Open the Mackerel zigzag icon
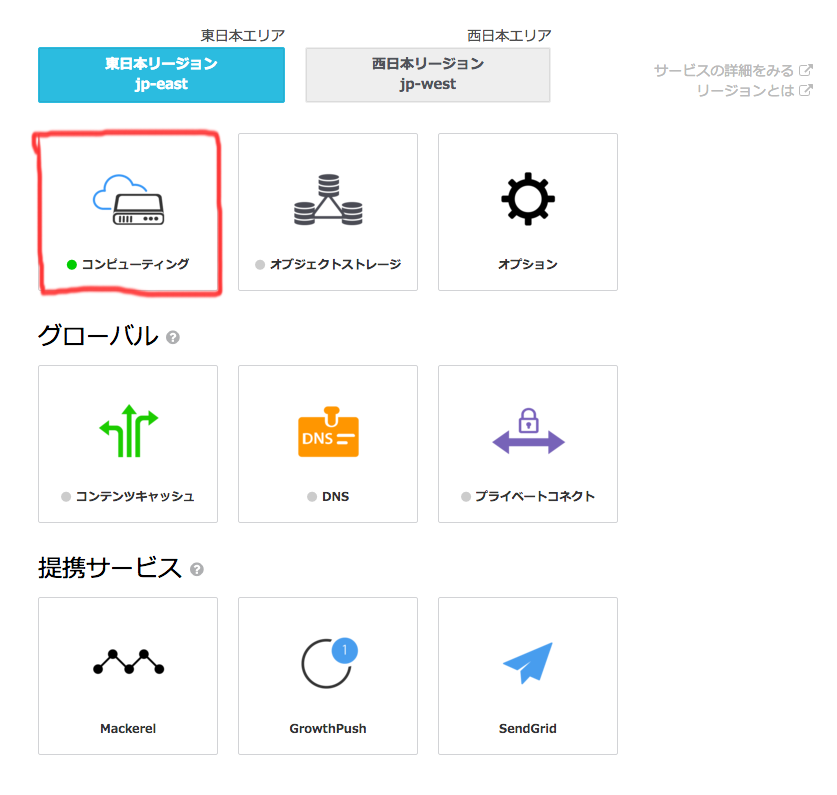 (x=129, y=662)
